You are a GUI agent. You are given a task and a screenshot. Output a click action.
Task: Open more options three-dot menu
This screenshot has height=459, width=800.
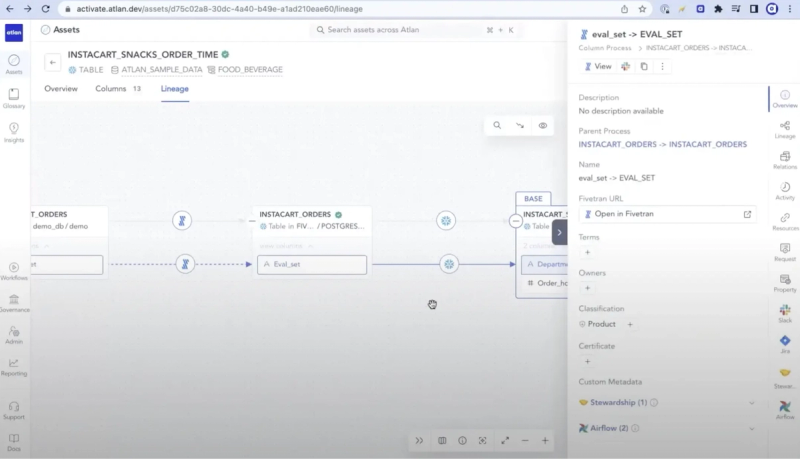click(x=663, y=66)
